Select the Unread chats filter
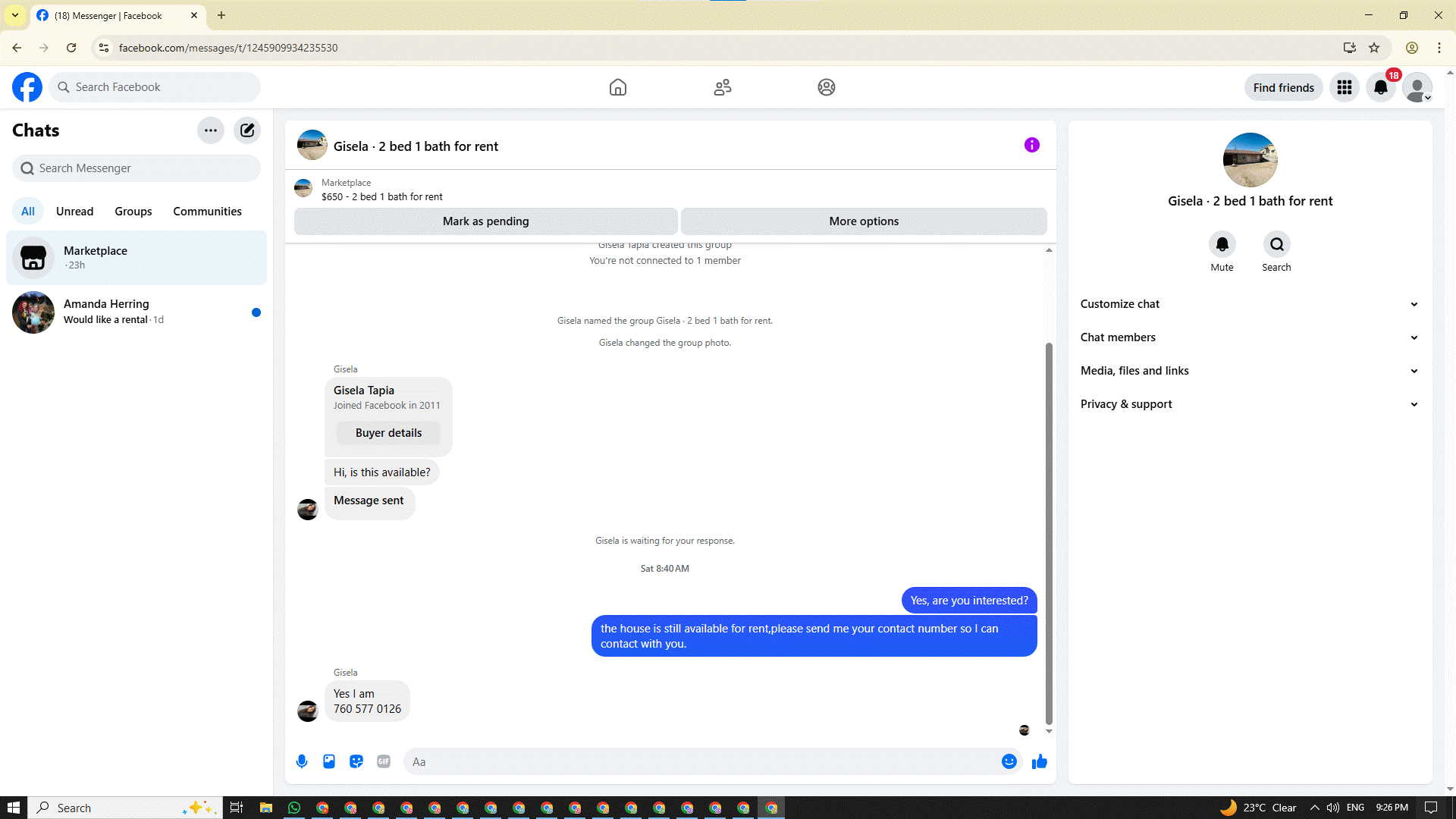1456x819 pixels. pyautogui.click(x=75, y=212)
